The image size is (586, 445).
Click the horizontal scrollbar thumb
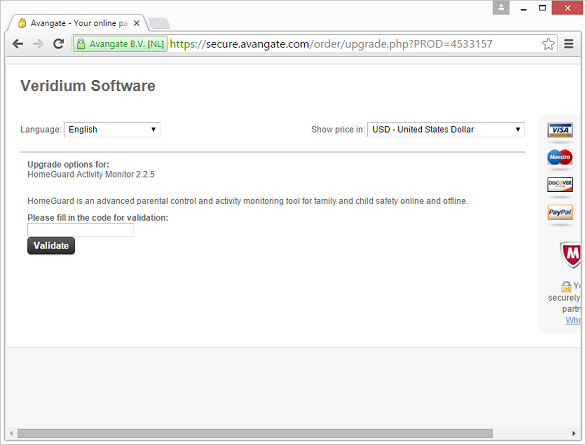click(x=255, y=433)
